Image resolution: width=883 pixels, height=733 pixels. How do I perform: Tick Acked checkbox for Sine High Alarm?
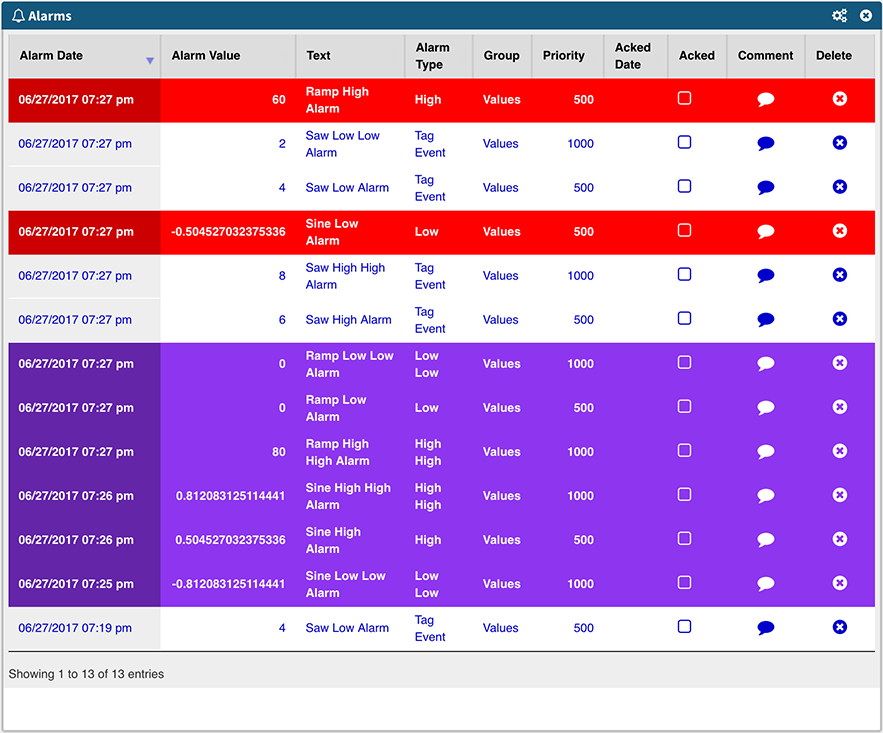coord(684,538)
